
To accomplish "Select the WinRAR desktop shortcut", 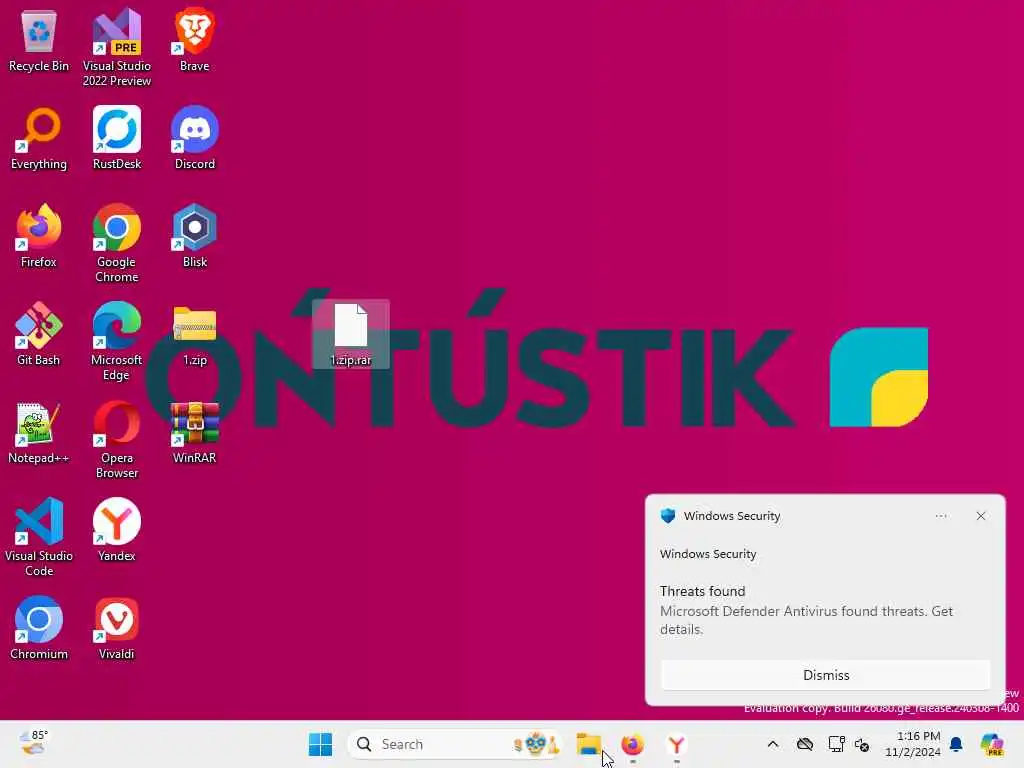I will pyautogui.click(x=195, y=432).
